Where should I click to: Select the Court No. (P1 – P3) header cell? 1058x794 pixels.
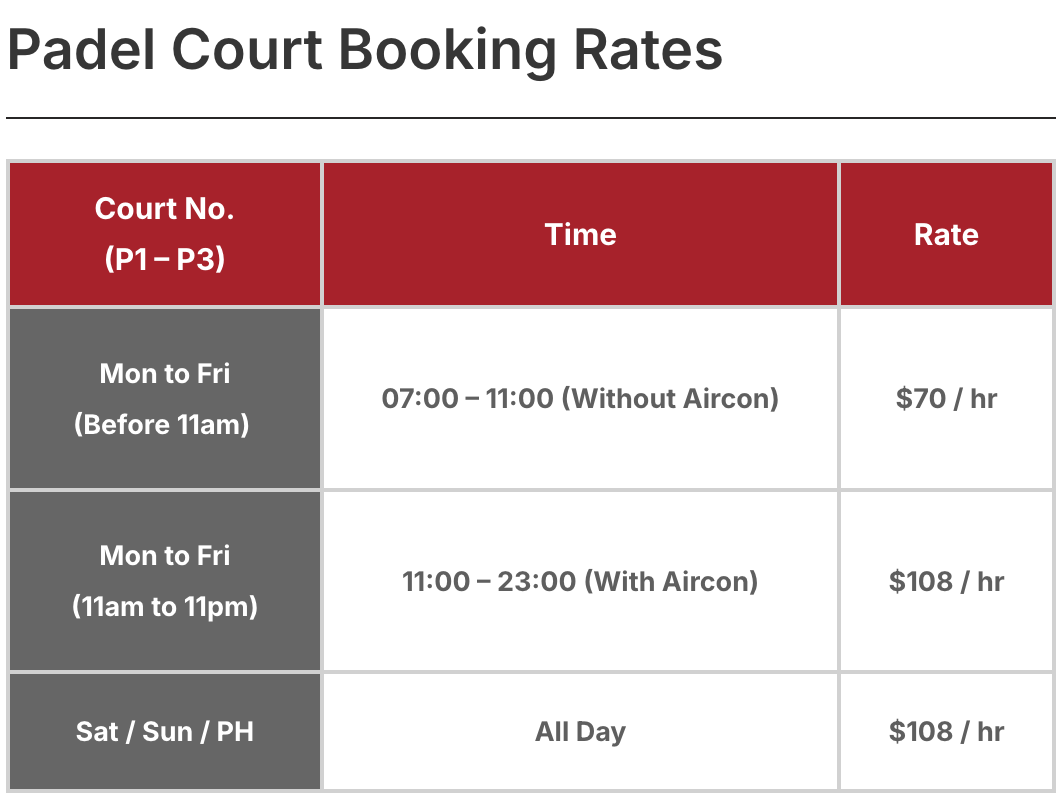[x=165, y=234]
